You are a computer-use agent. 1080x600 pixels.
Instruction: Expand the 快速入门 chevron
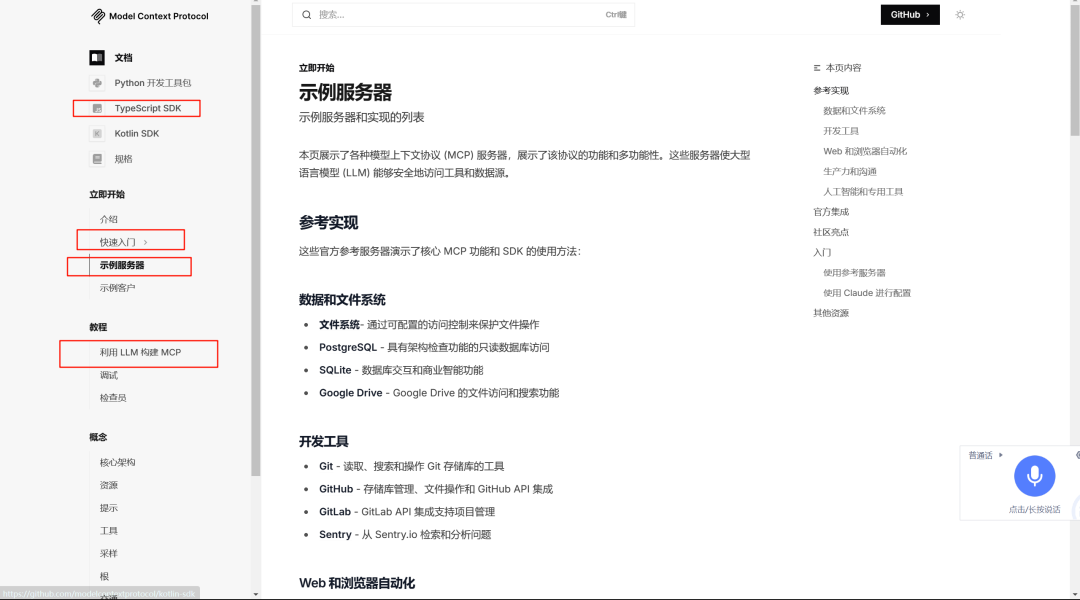[x=145, y=242]
